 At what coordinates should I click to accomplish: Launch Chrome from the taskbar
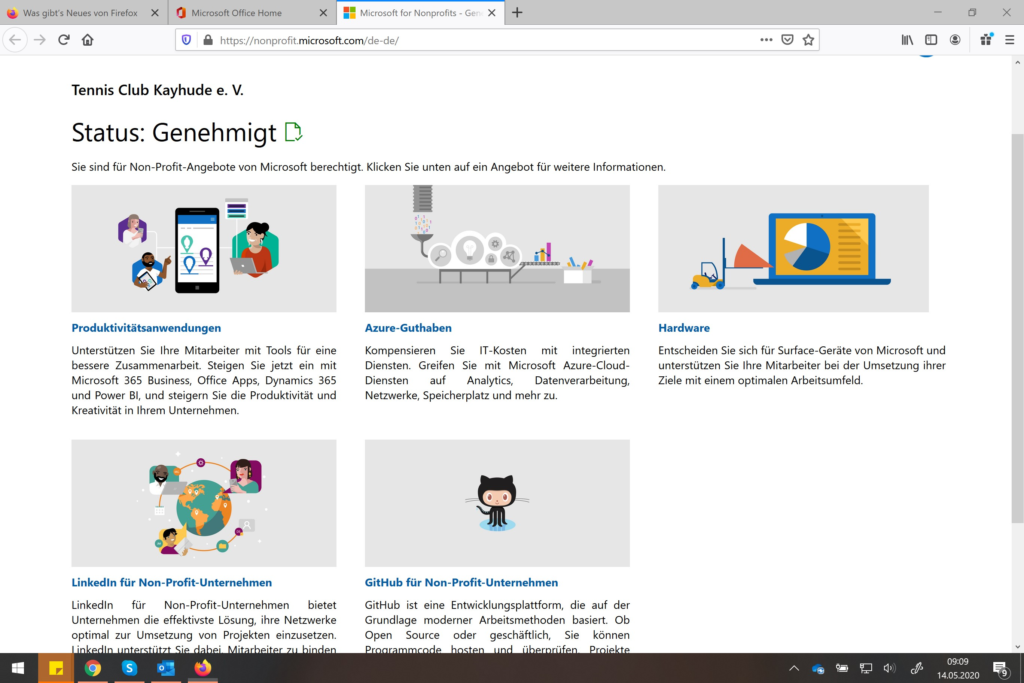[x=92, y=669]
